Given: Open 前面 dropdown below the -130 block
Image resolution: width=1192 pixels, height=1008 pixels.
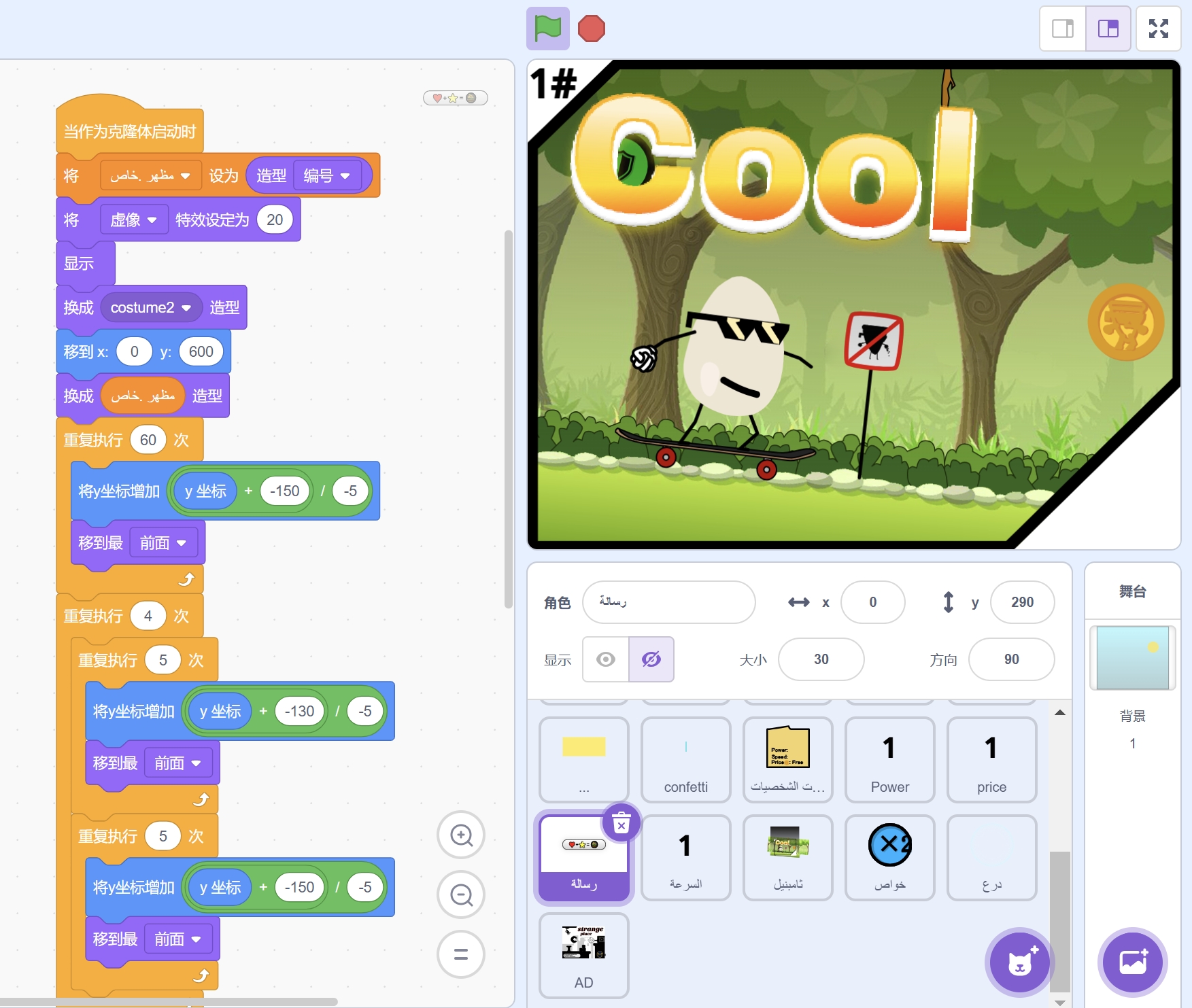Looking at the screenshot, I should coord(178,763).
